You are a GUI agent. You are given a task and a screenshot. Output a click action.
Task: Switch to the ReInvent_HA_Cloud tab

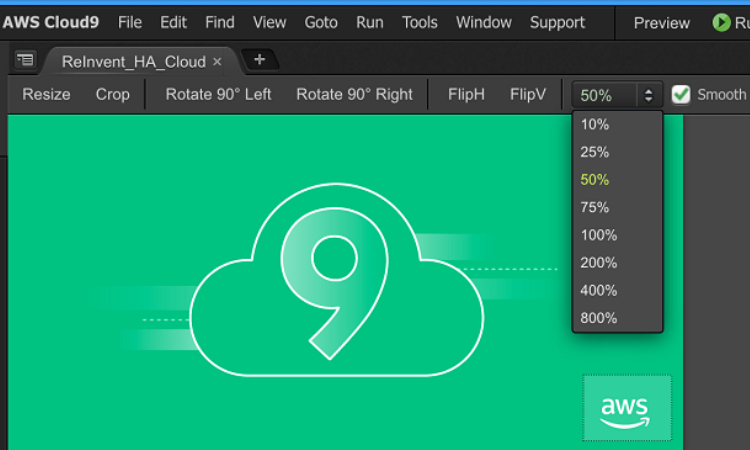coord(133,62)
